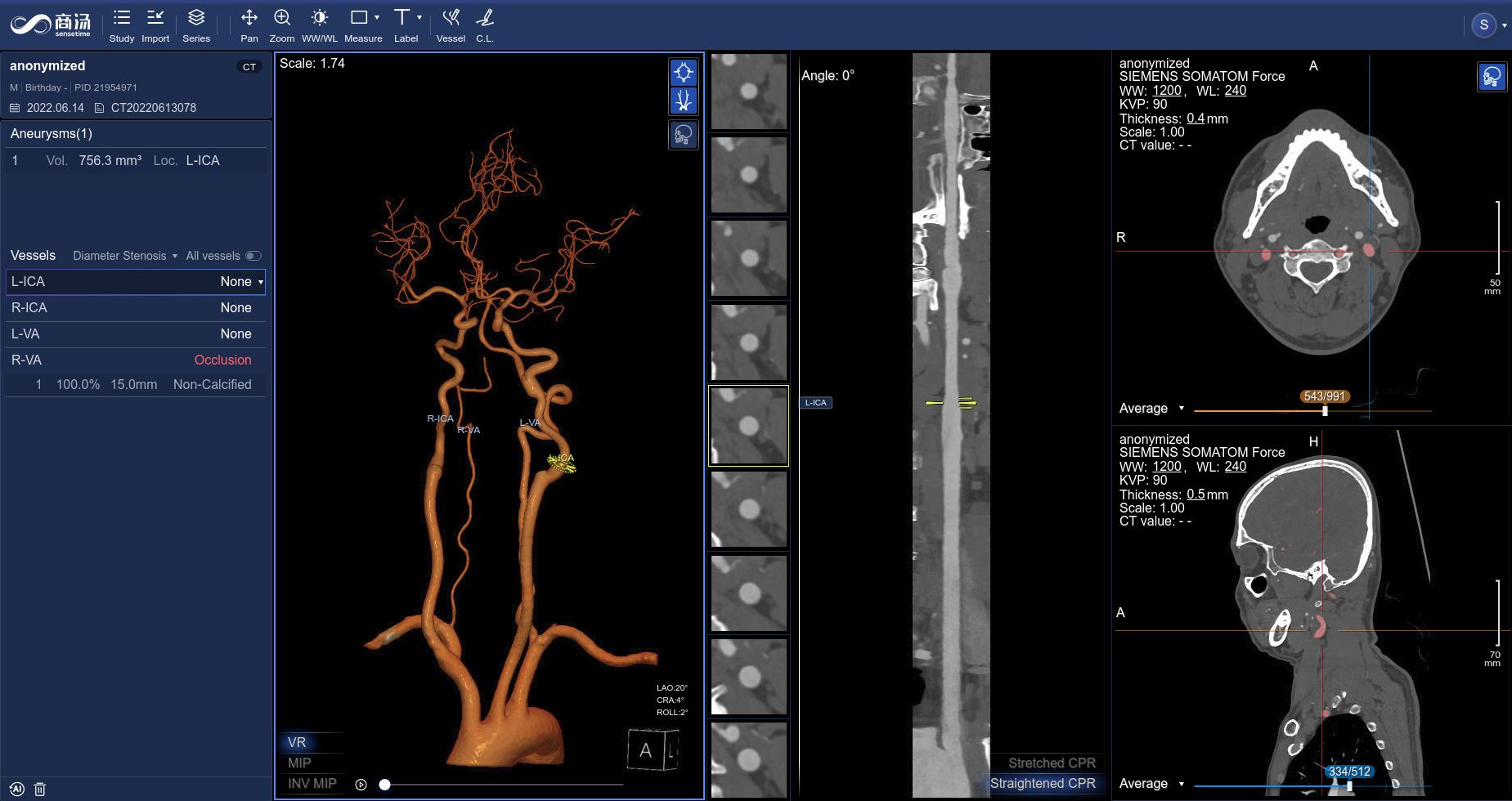Open the L-ICA None stenosis dropdown
The height and width of the screenshot is (801, 1512).
coord(242,281)
